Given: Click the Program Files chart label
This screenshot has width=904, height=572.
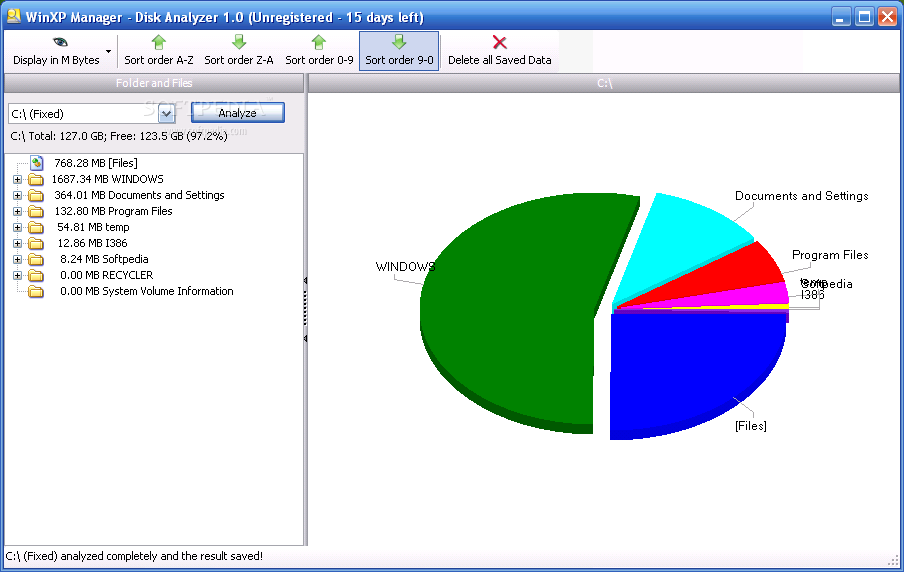Looking at the screenshot, I should 830,255.
